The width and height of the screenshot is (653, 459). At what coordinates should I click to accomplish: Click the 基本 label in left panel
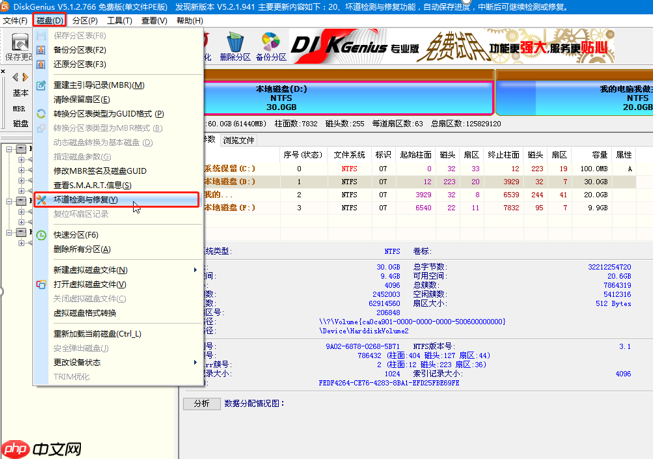tap(20, 92)
